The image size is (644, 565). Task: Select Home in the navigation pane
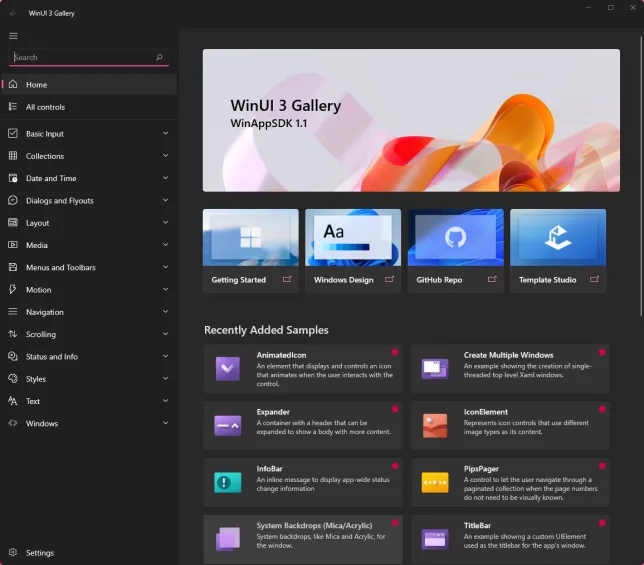coord(37,85)
